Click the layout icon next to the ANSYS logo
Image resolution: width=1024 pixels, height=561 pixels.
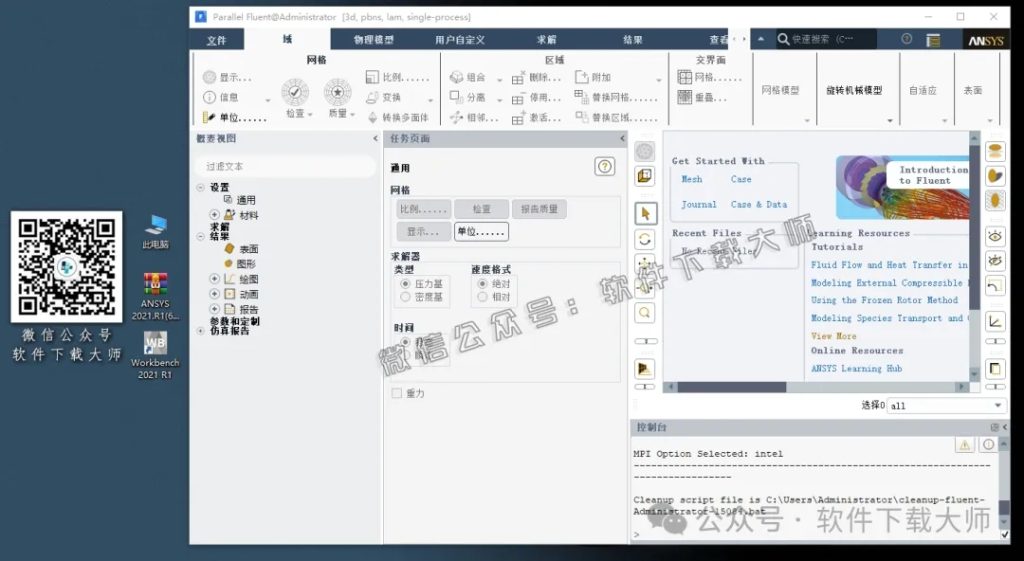tap(933, 40)
